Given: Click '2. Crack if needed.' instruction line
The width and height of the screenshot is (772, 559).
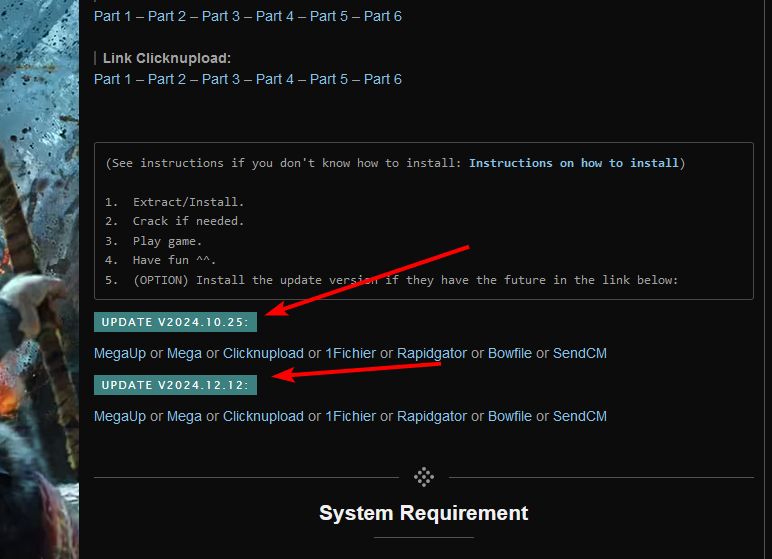Looking at the screenshot, I should pyautogui.click(x=174, y=221).
